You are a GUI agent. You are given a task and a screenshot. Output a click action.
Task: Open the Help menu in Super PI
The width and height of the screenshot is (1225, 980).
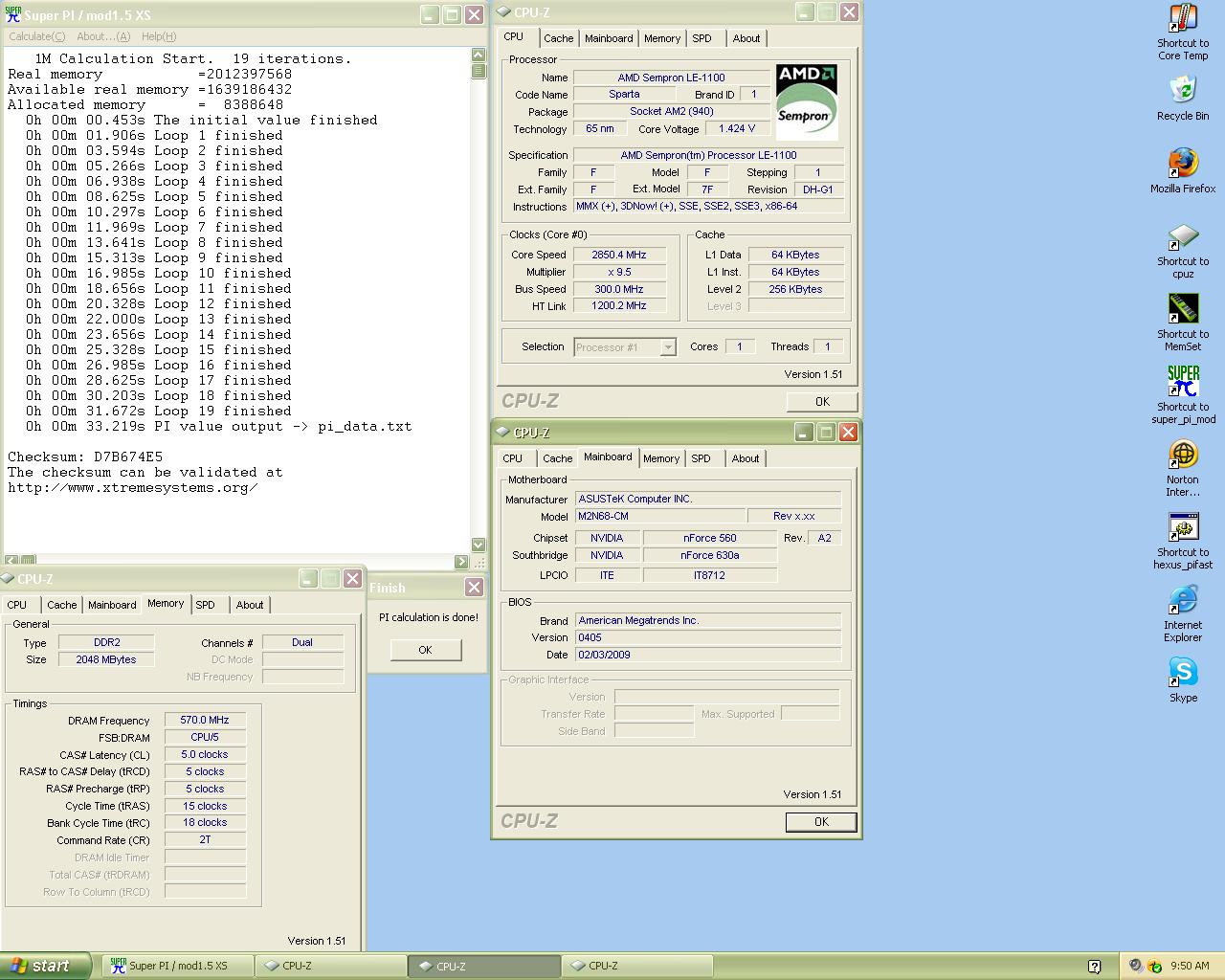159,36
